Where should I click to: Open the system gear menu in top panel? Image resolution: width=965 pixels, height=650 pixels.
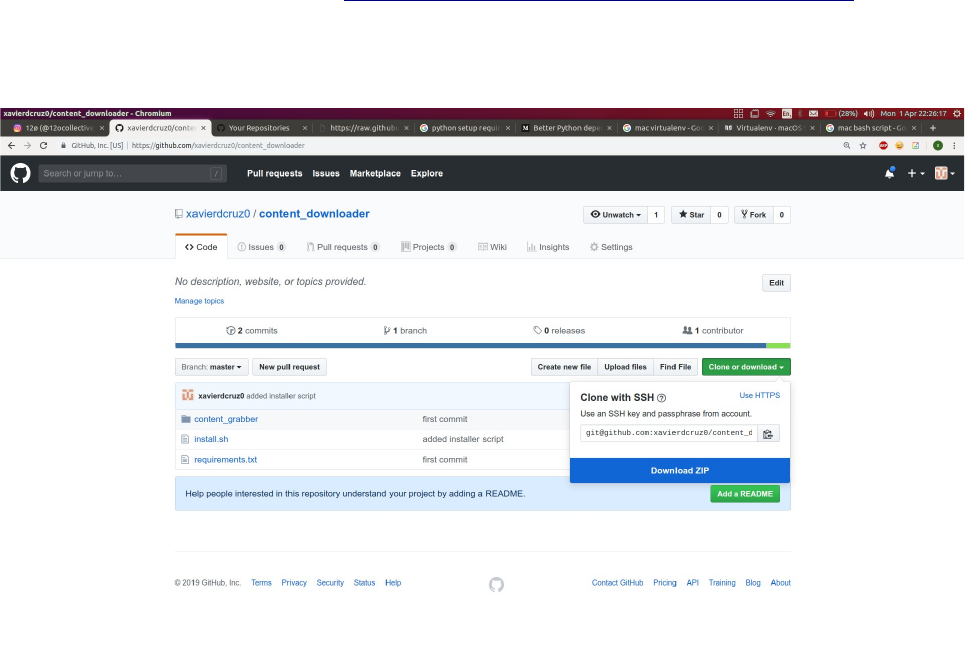tap(957, 113)
